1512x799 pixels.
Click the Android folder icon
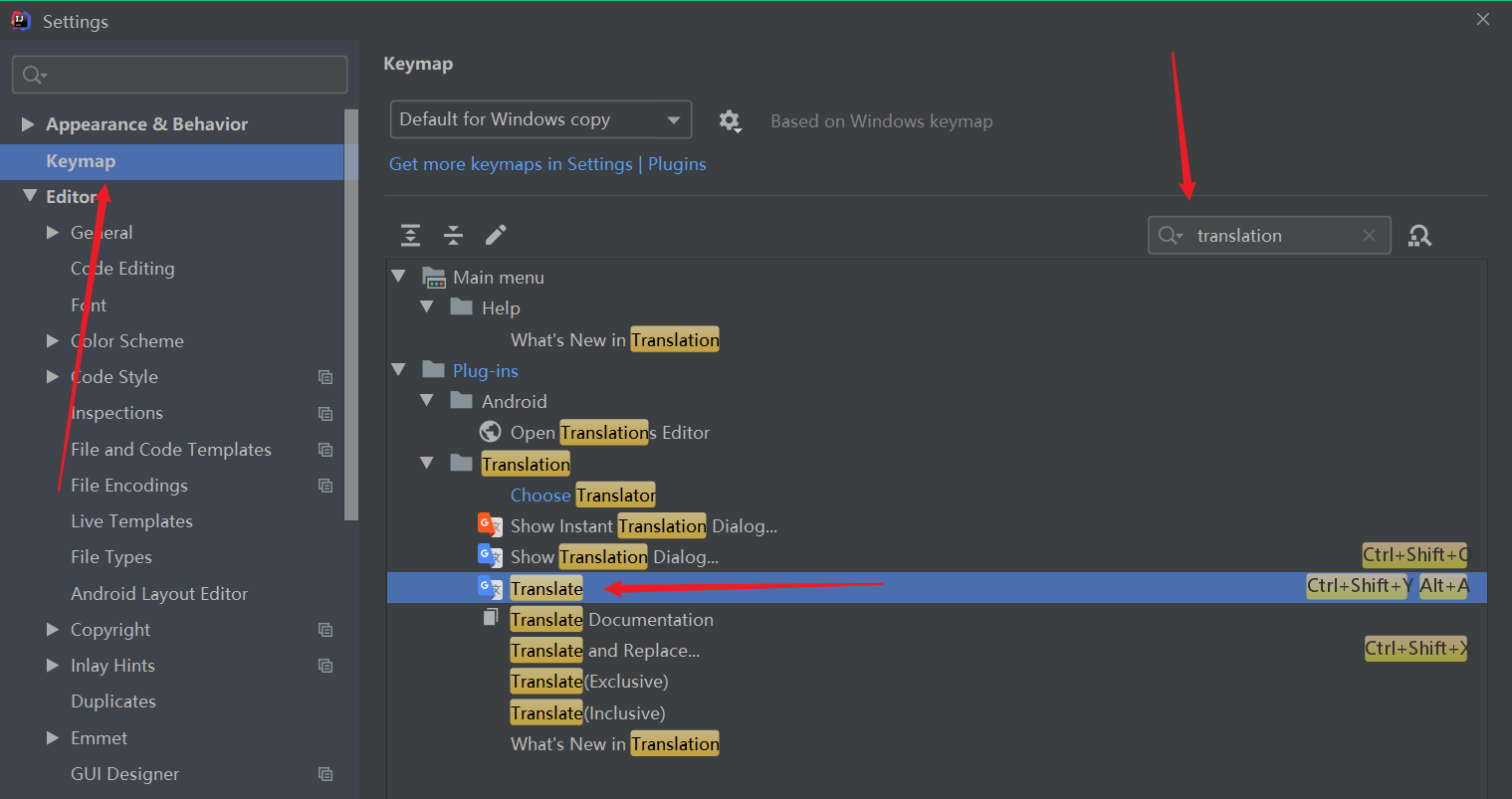tap(461, 400)
